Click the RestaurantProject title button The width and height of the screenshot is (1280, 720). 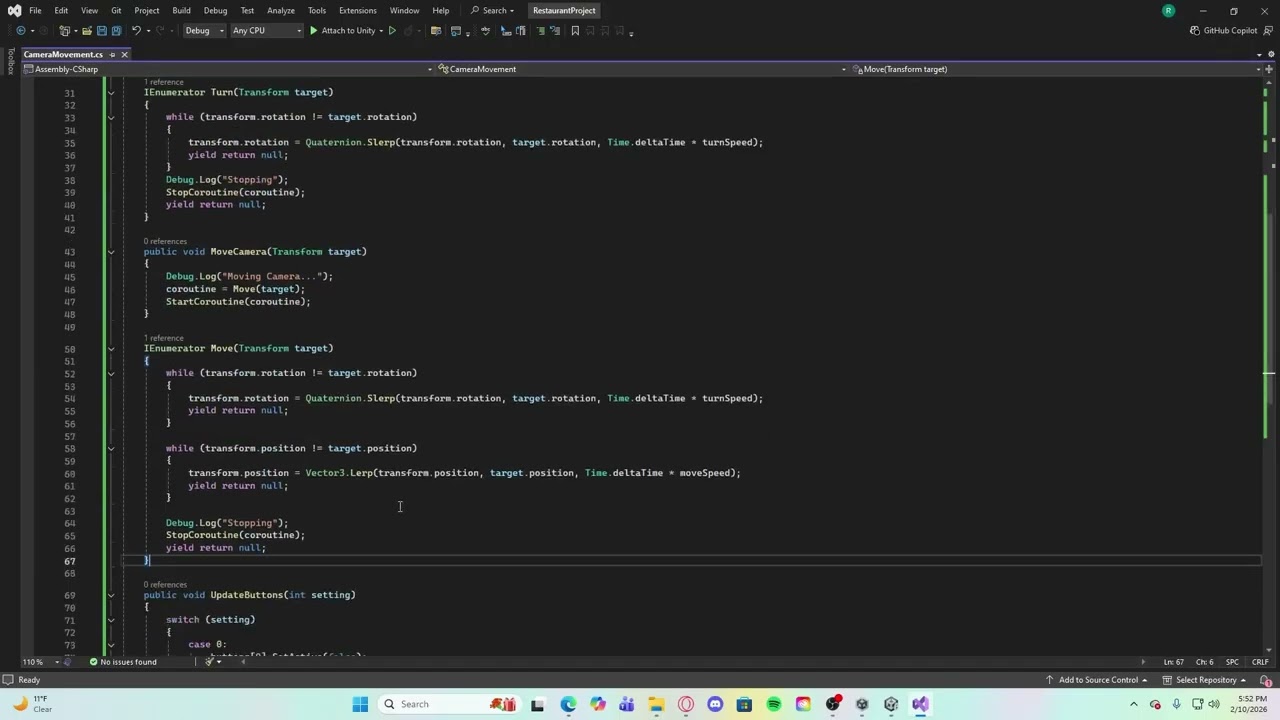pos(564,10)
